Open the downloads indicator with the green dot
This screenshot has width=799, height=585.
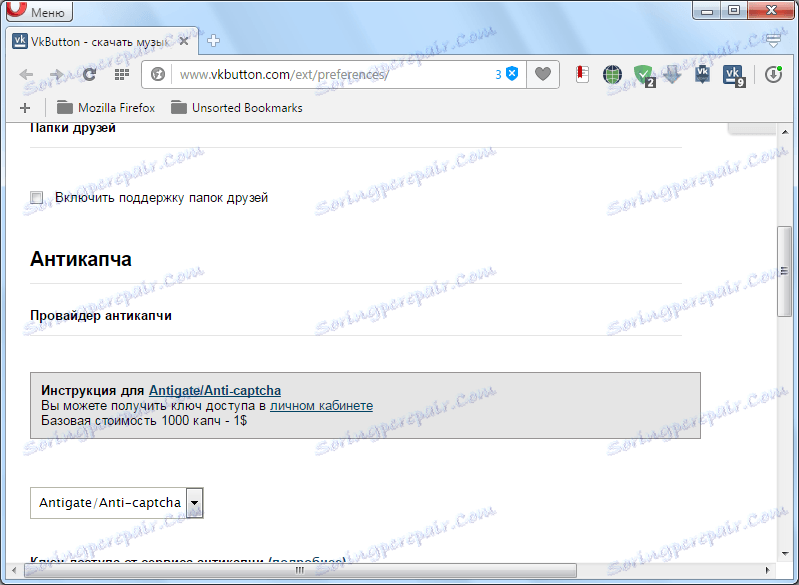coord(773,74)
